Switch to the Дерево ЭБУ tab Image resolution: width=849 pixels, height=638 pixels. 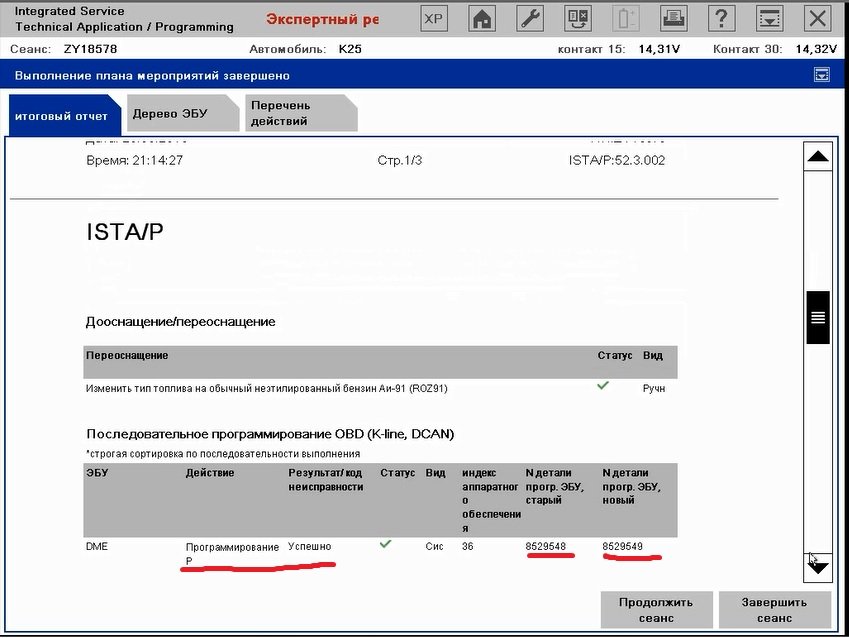tap(170, 113)
